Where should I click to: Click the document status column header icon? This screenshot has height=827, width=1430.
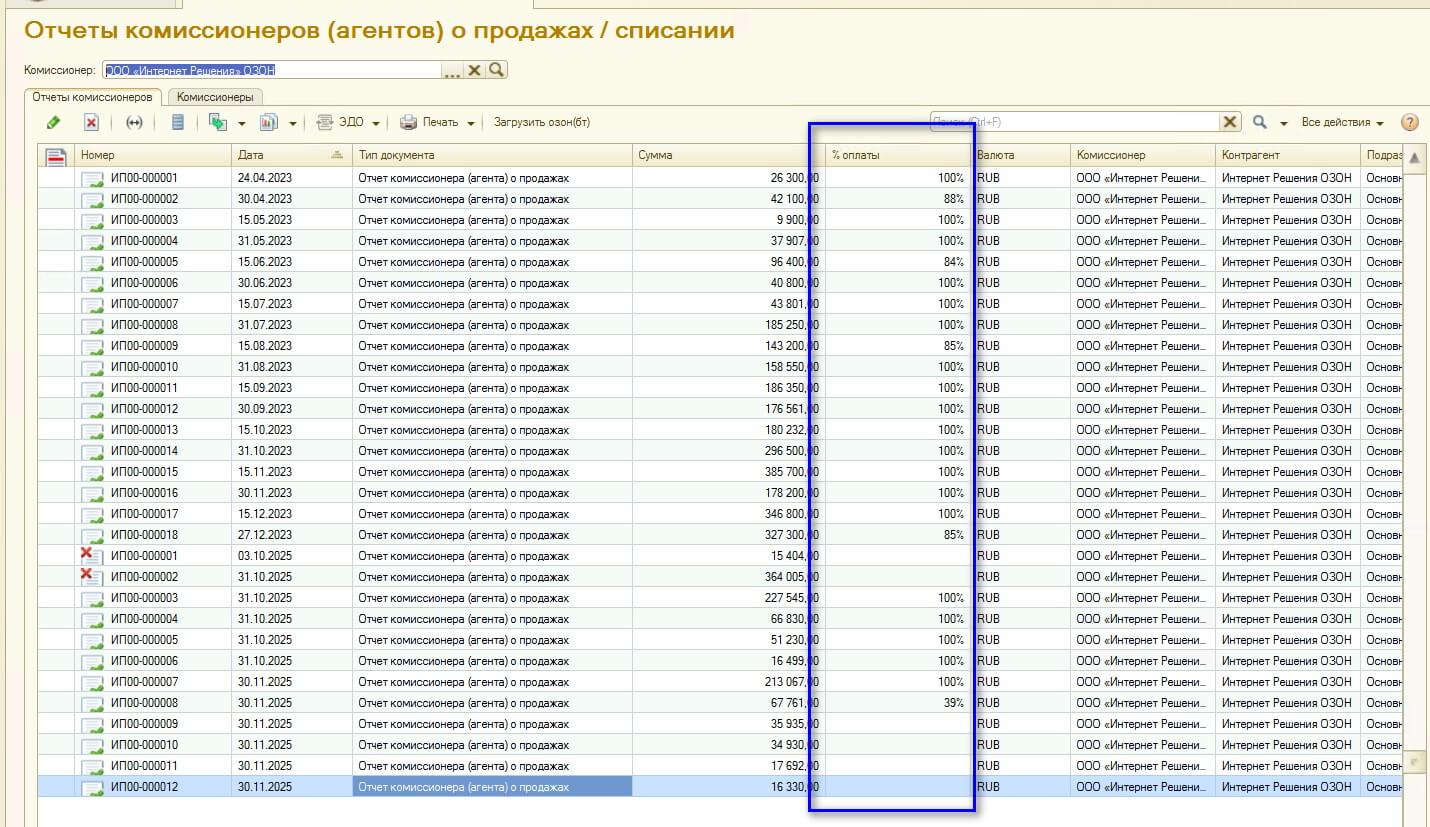pyautogui.click(x=57, y=155)
